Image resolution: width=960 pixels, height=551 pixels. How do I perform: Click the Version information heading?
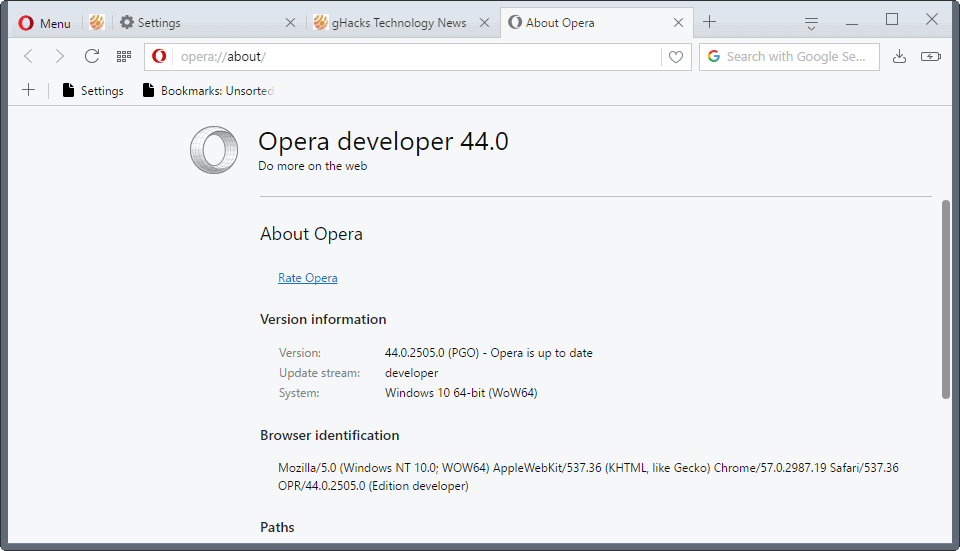323,320
